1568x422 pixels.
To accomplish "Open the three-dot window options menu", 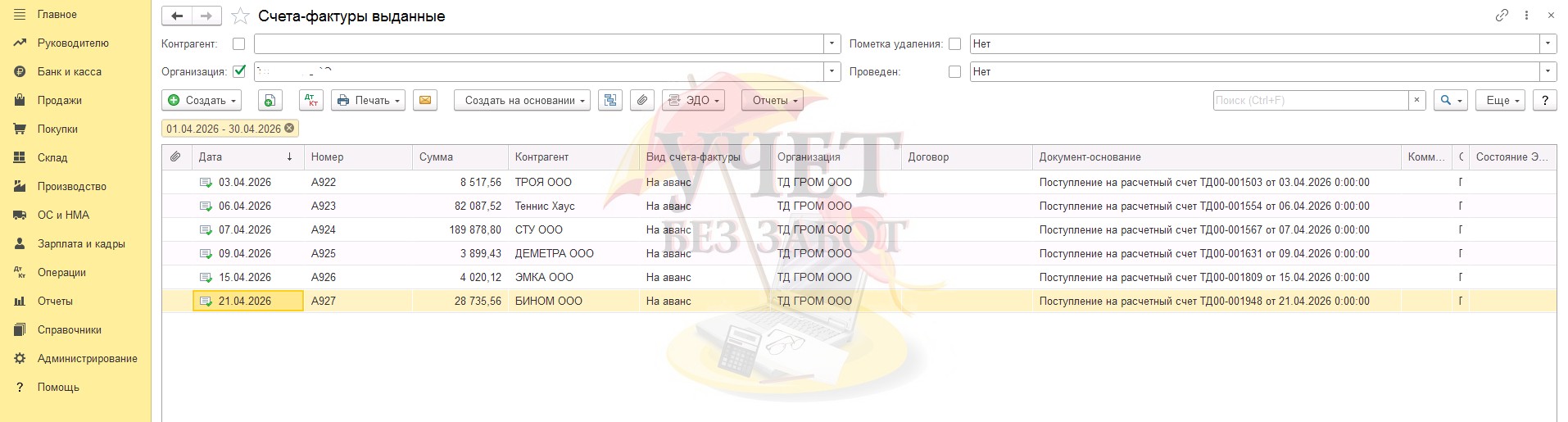I will click(1526, 16).
